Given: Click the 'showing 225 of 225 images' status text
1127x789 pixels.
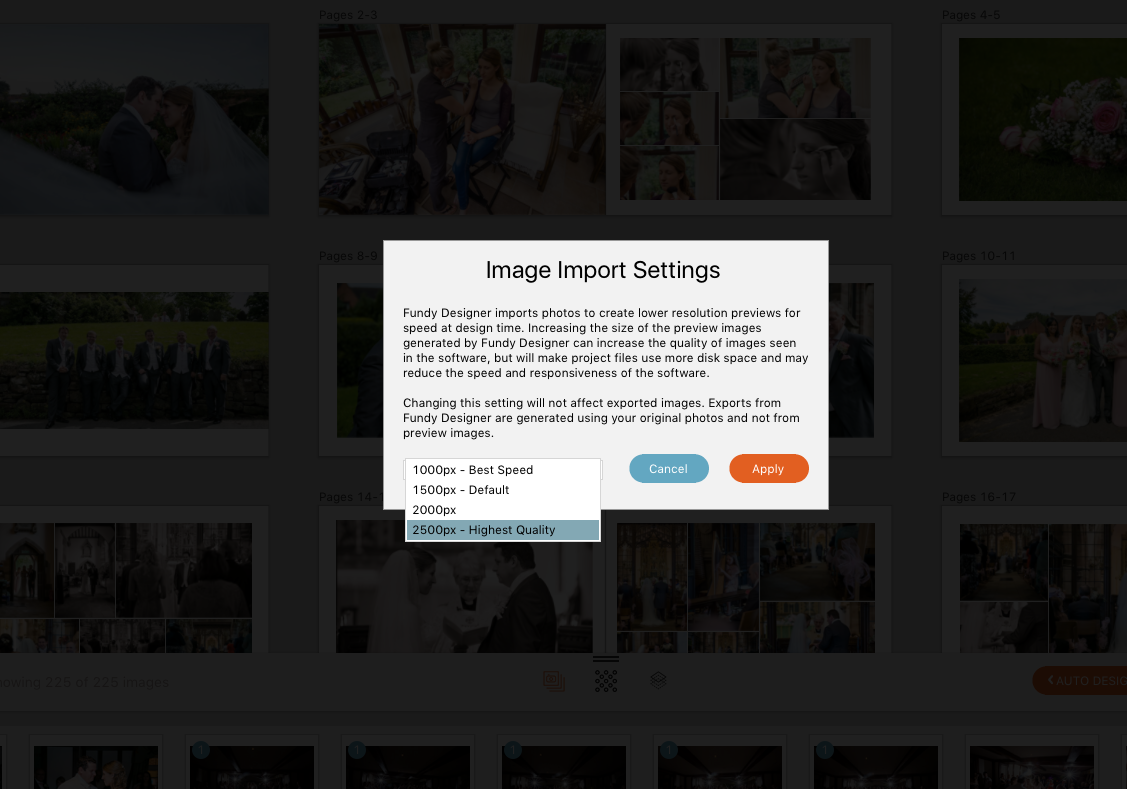Looking at the screenshot, I should 84,682.
